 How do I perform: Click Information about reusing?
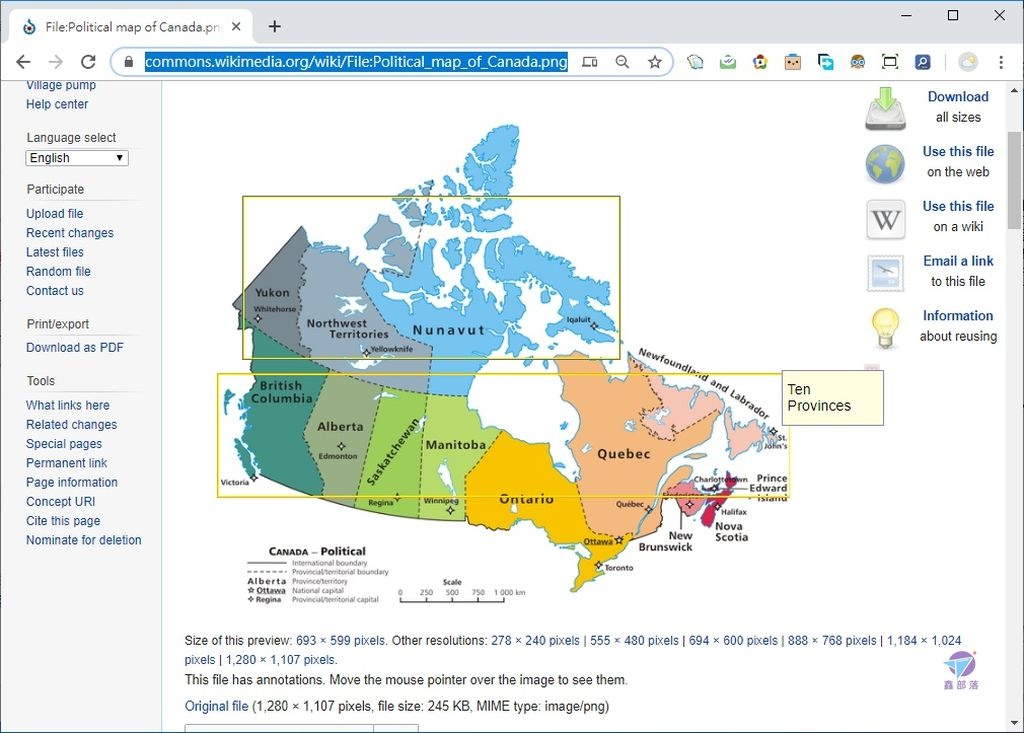coord(958,316)
